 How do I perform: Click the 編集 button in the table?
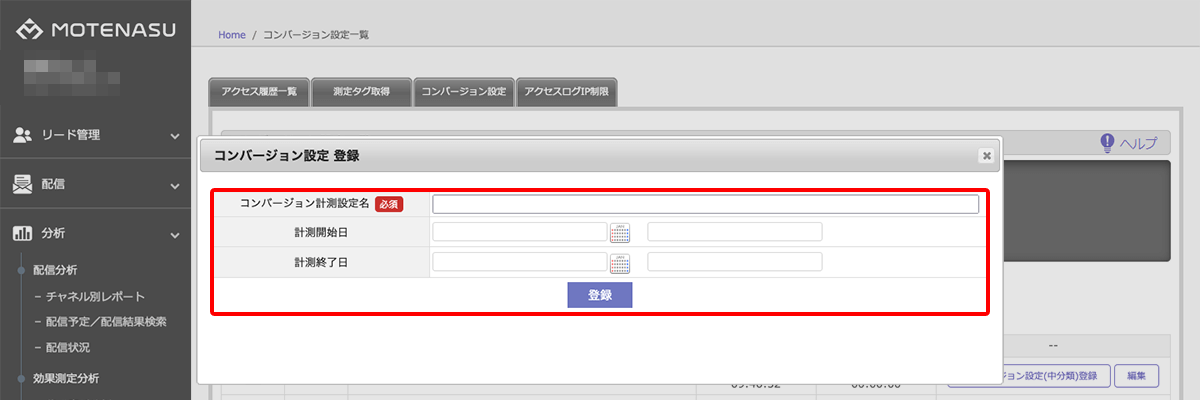click(1136, 376)
